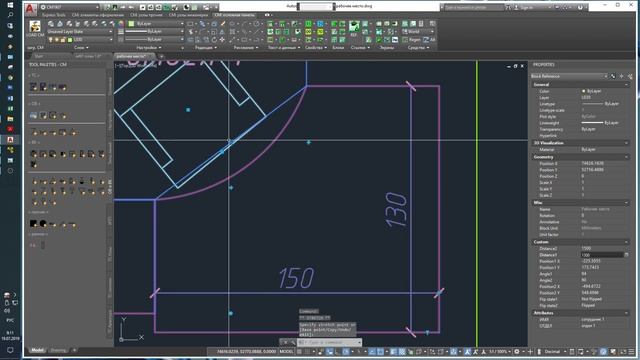Click the calculator icon beside Distance1 value

627,255
